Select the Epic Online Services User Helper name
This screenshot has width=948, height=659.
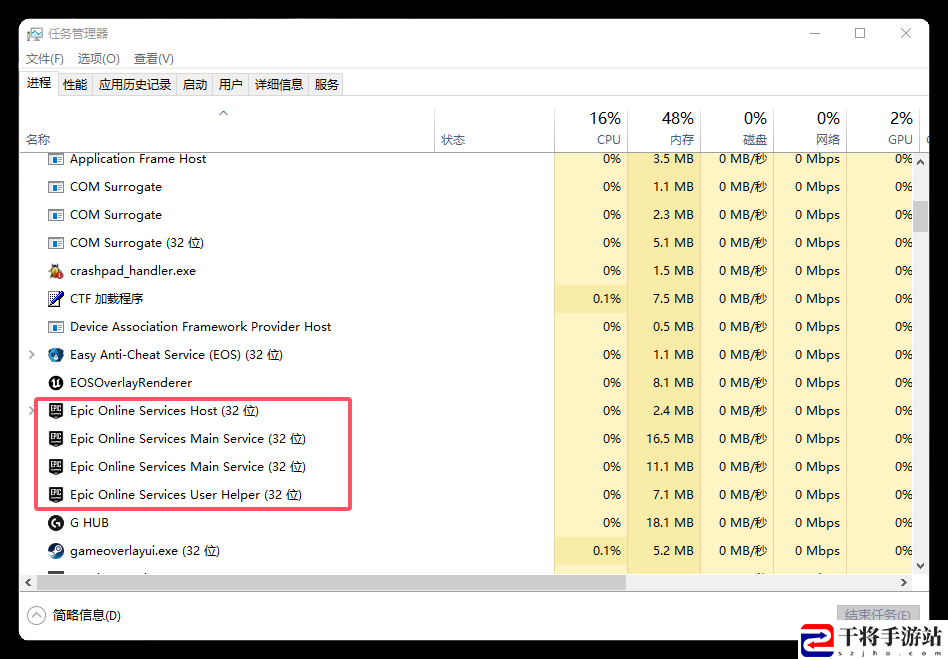pyautogui.click(x=186, y=495)
